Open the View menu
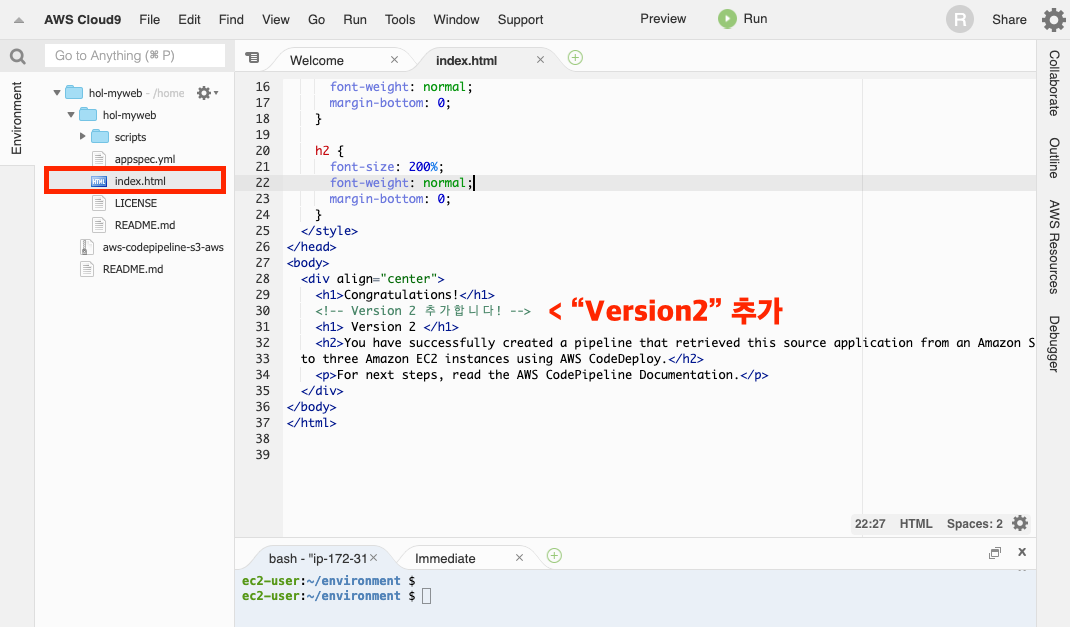This screenshot has height=627, width=1070. 276,20
